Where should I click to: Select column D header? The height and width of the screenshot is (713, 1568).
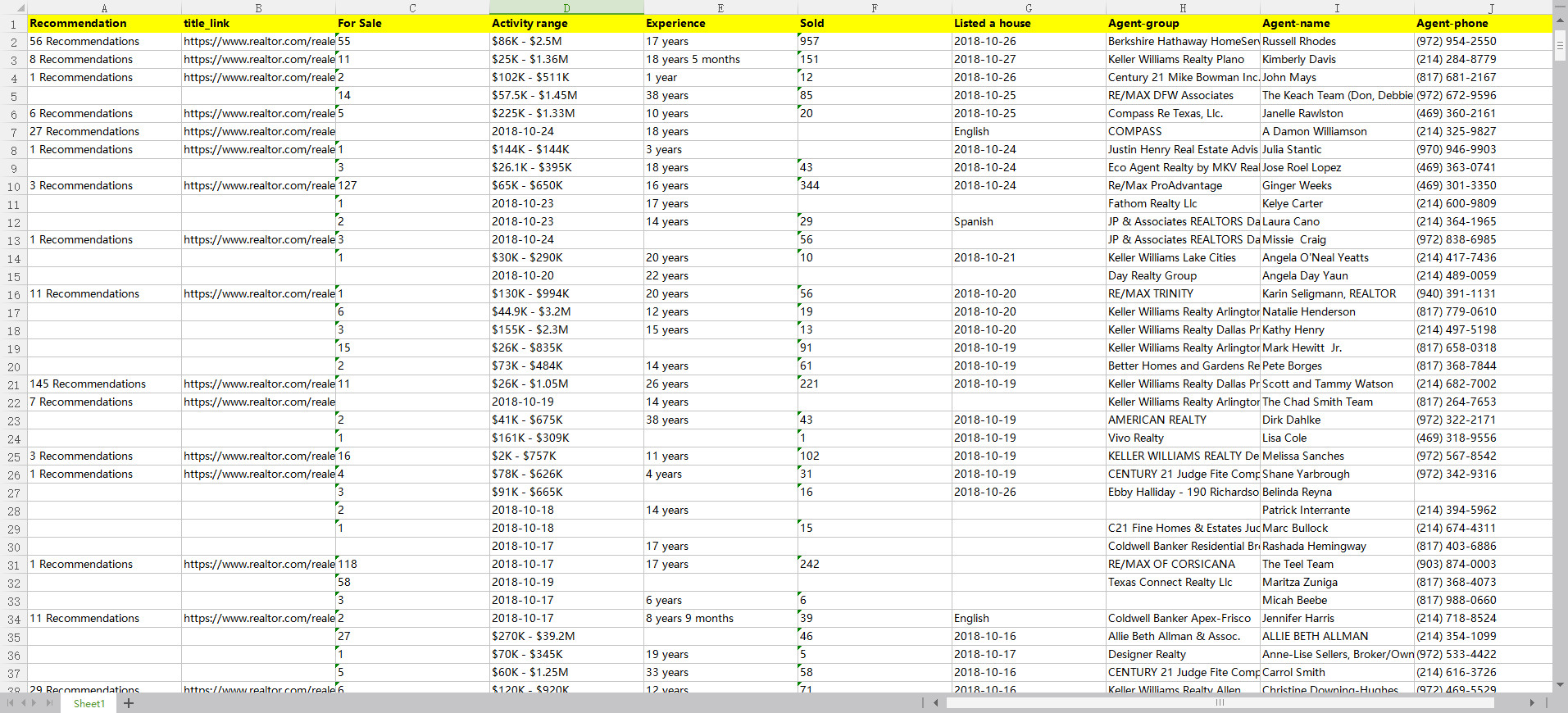pos(566,7)
